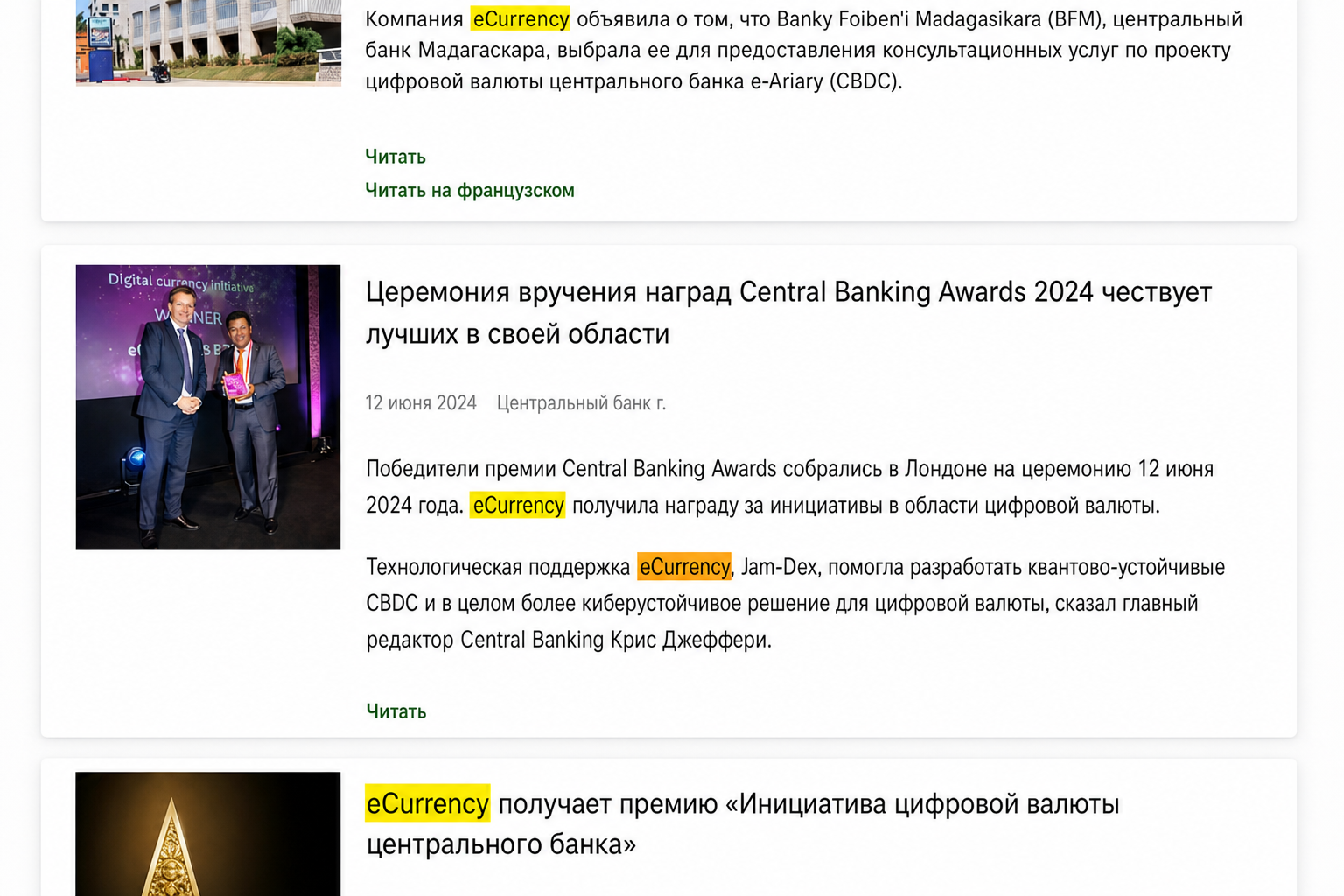Image resolution: width=1344 pixels, height=896 pixels.
Task: Click the source label "Центральный банк г."
Action: click(x=581, y=403)
